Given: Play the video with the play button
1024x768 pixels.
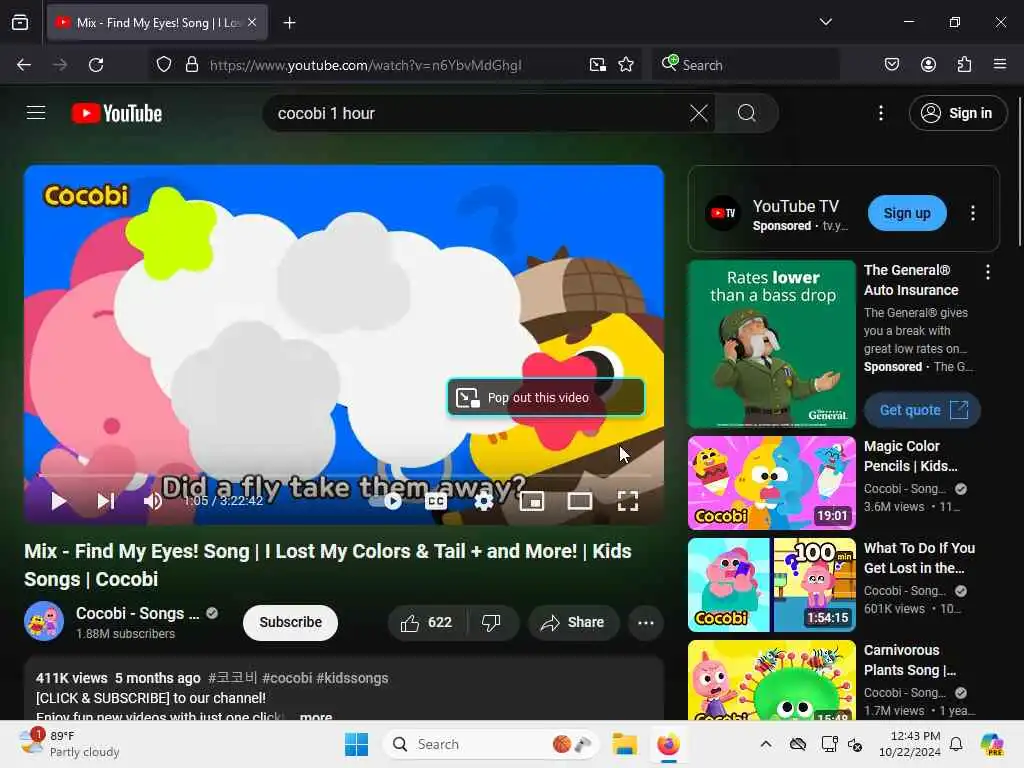Looking at the screenshot, I should 58,501.
